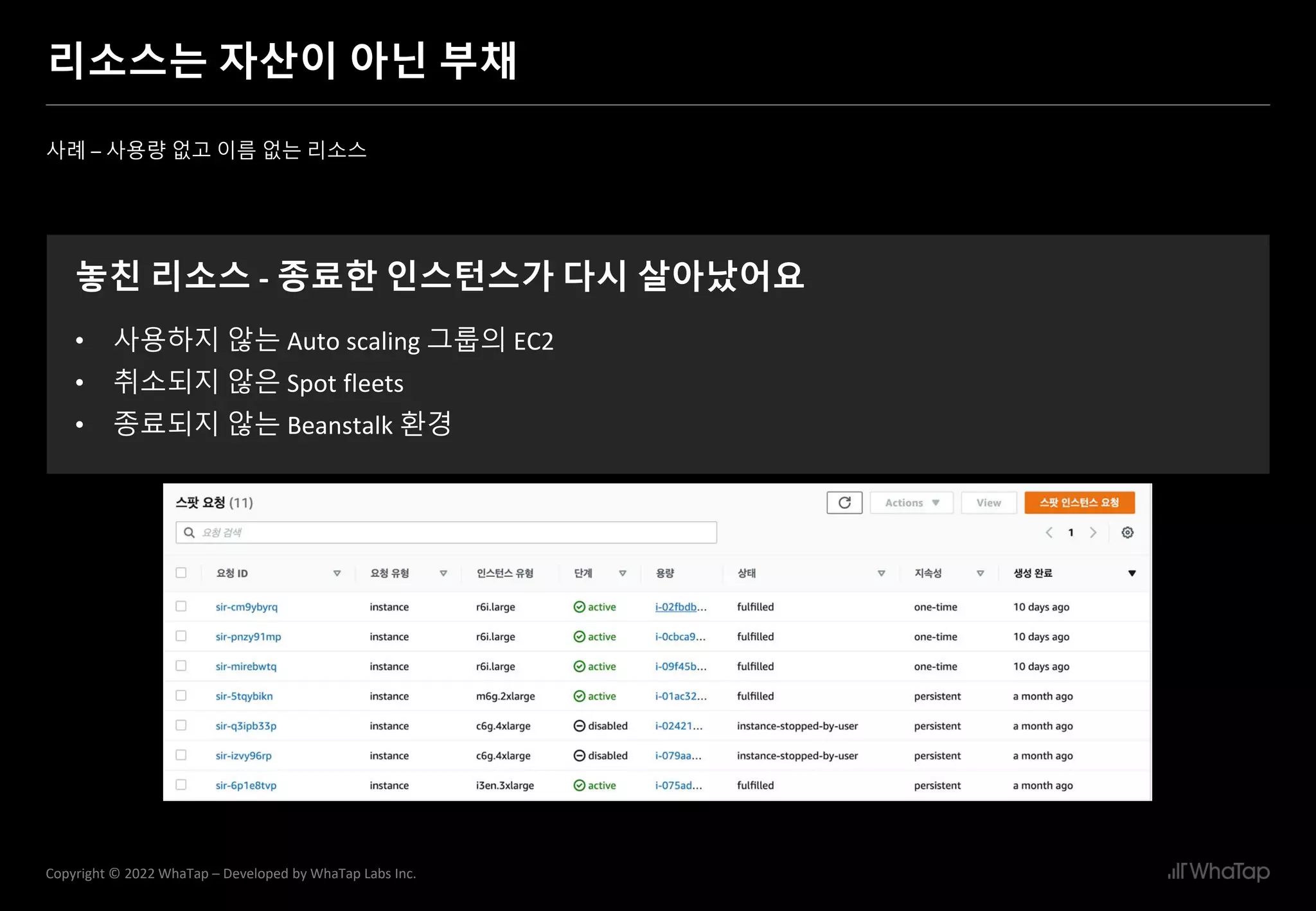Check the box for sir-cm9ybyrq
1316x911 pixels.
tap(181, 606)
